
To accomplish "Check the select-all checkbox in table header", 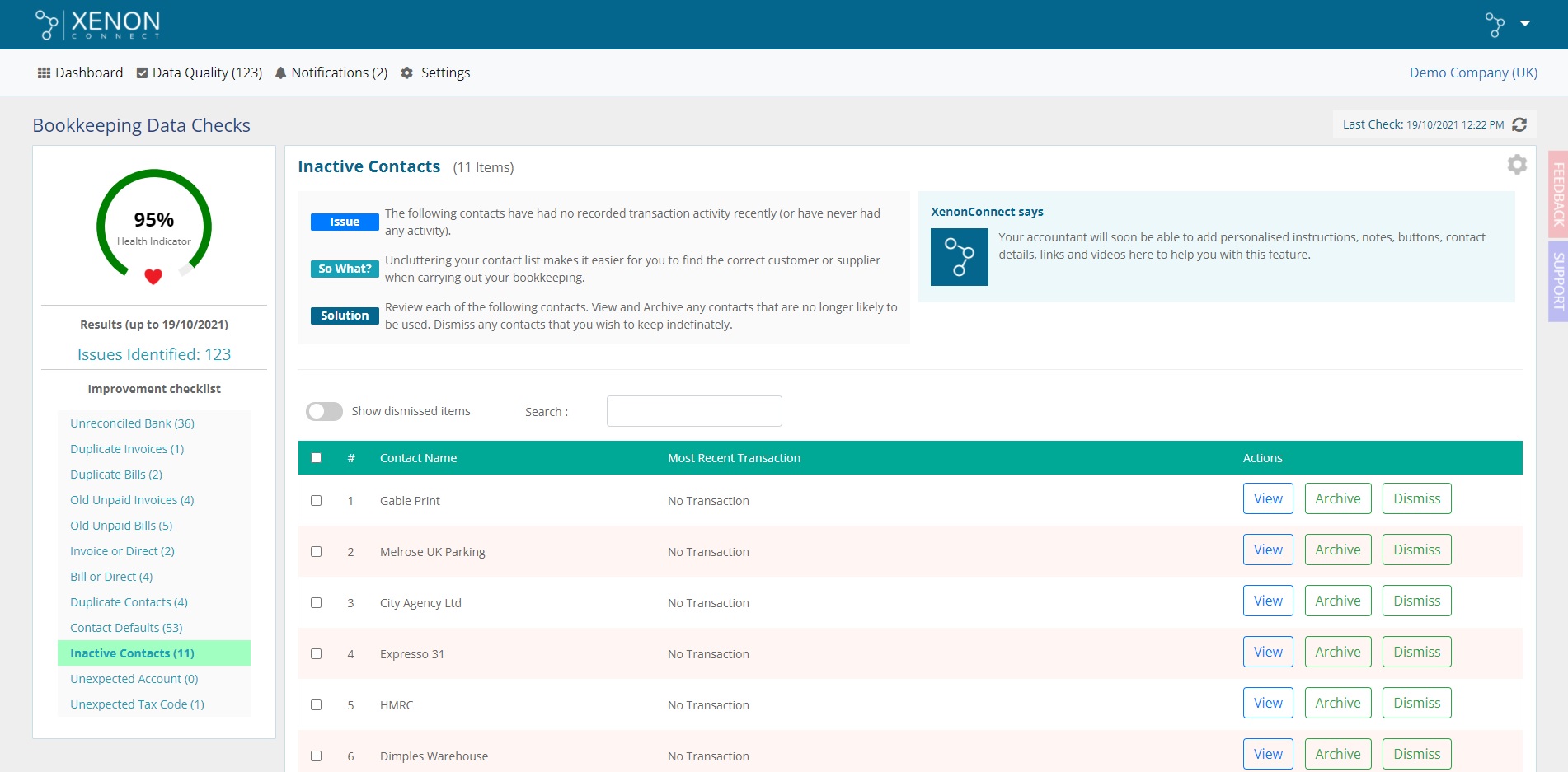I will [x=316, y=458].
